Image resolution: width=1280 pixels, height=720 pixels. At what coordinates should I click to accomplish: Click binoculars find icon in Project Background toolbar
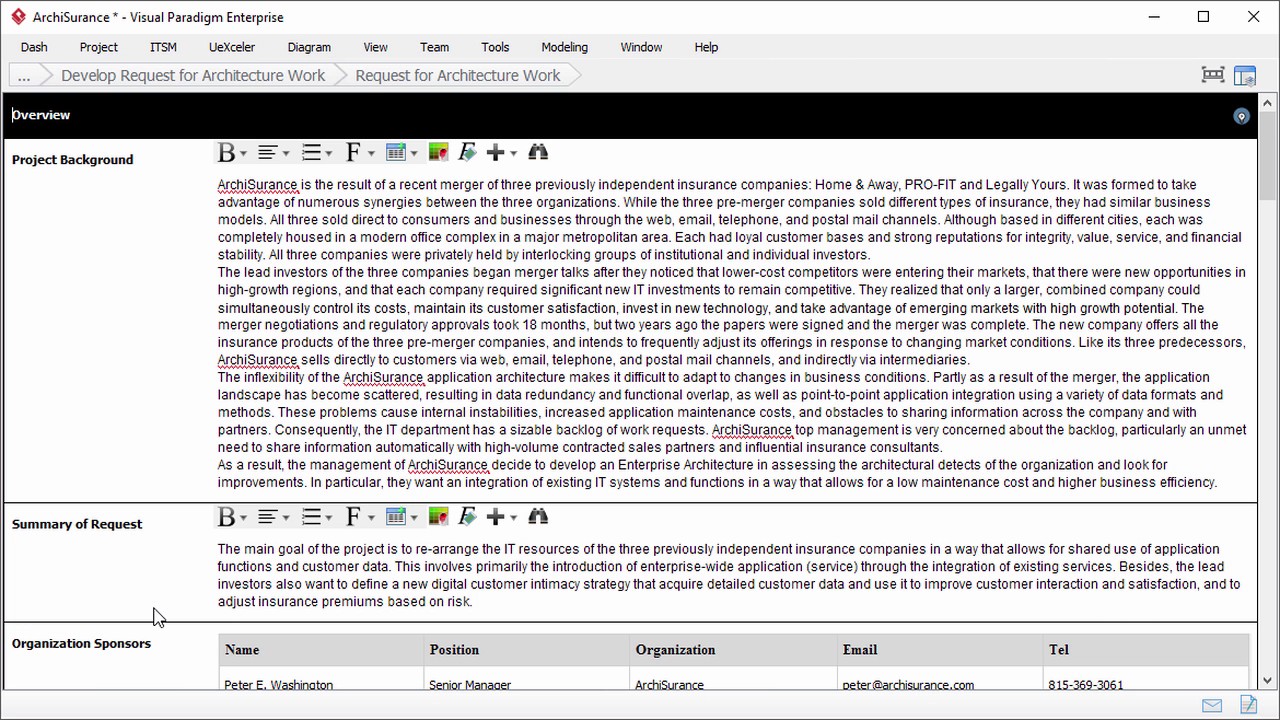pos(538,153)
